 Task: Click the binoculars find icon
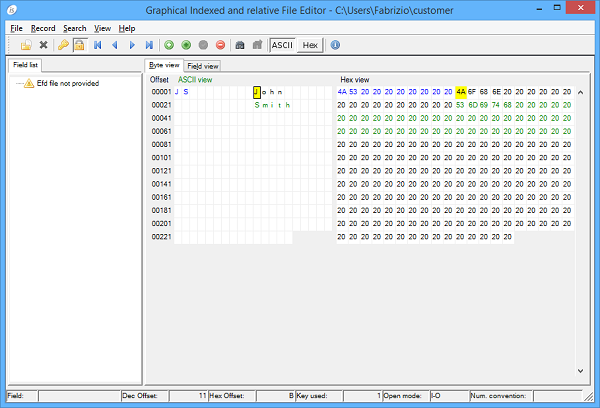click(x=240, y=45)
